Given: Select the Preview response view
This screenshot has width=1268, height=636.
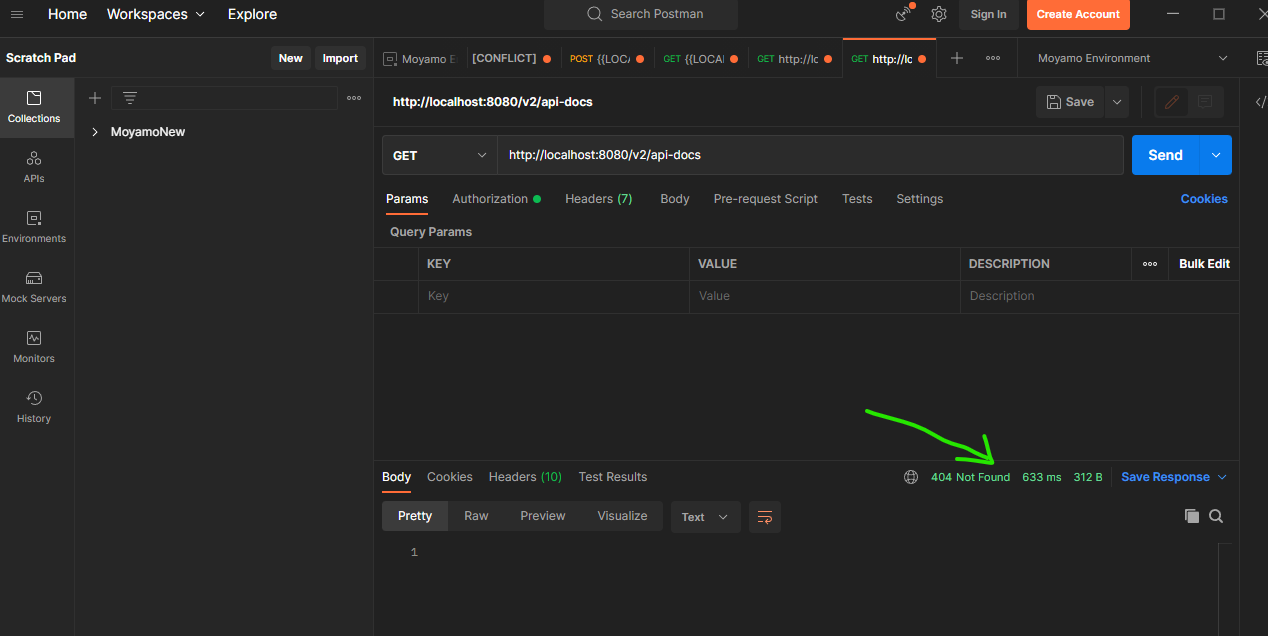Looking at the screenshot, I should (543, 516).
